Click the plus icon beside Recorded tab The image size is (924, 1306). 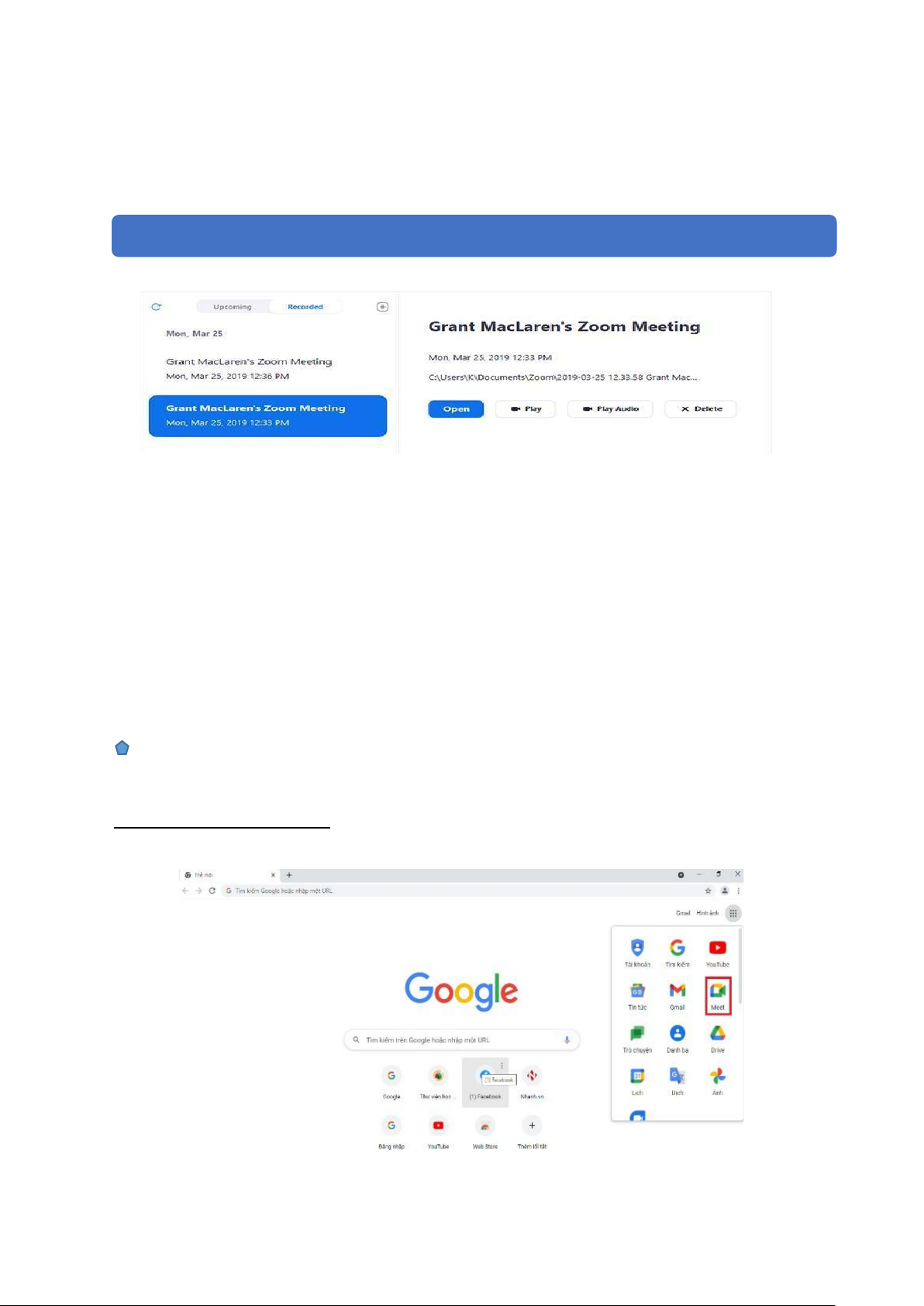382,307
